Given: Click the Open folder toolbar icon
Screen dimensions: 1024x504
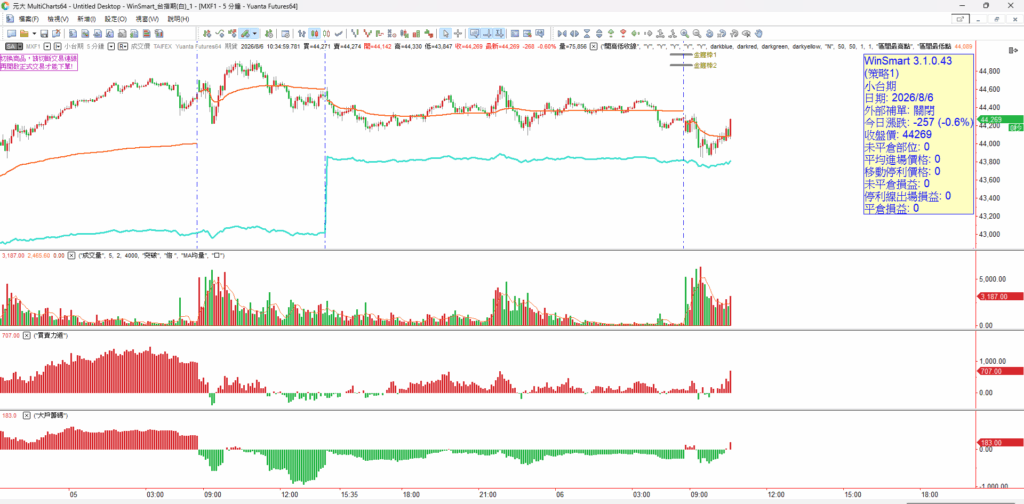Looking at the screenshot, I should click(24, 33).
